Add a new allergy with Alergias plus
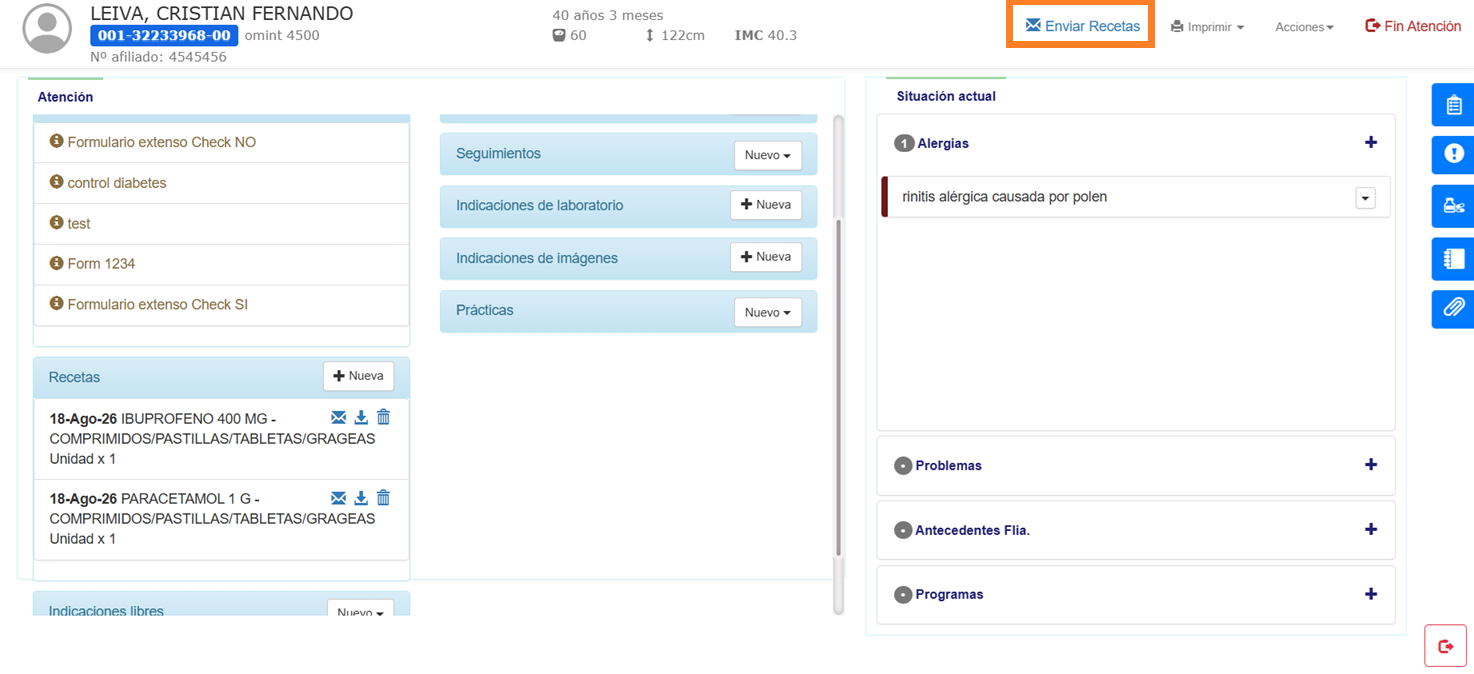This screenshot has height=674, width=1474. 1370,143
